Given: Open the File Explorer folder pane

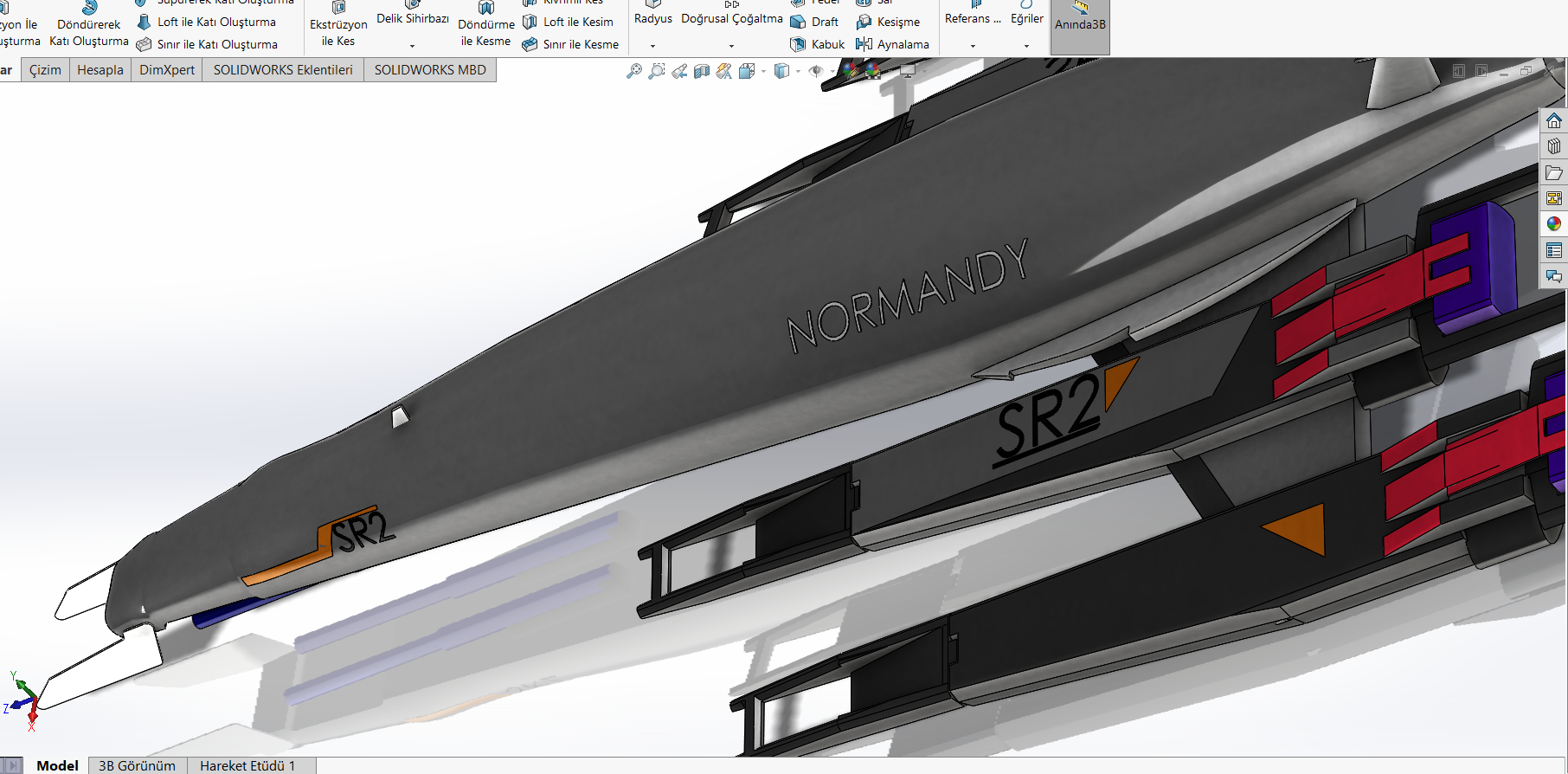Looking at the screenshot, I should (x=1554, y=172).
